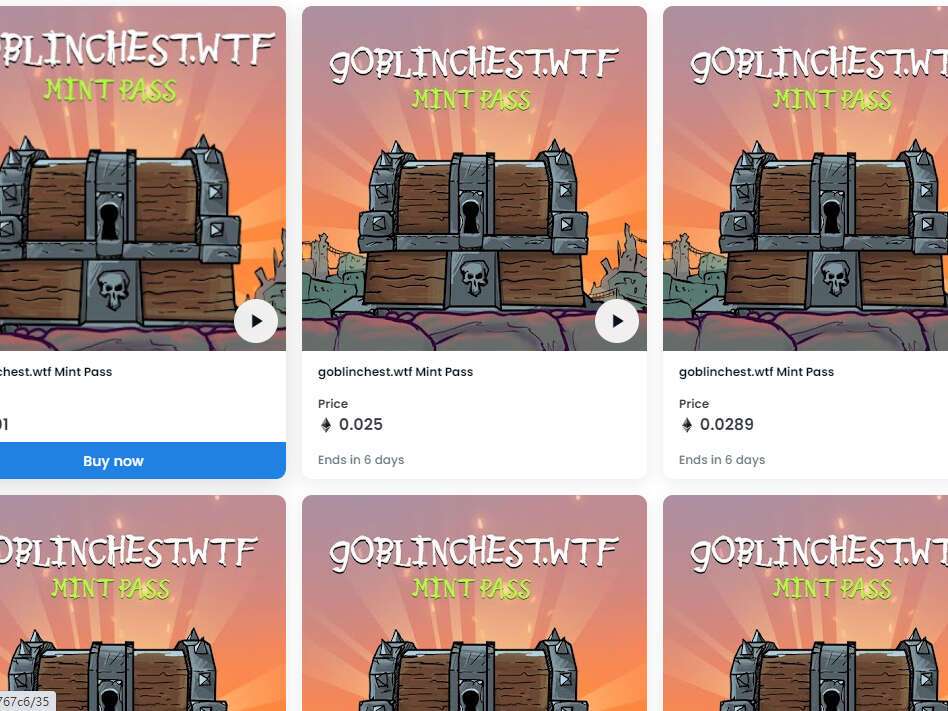This screenshot has height=711, width=948.
Task: Click the Price label above 0.0289
Action: (x=694, y=404)
